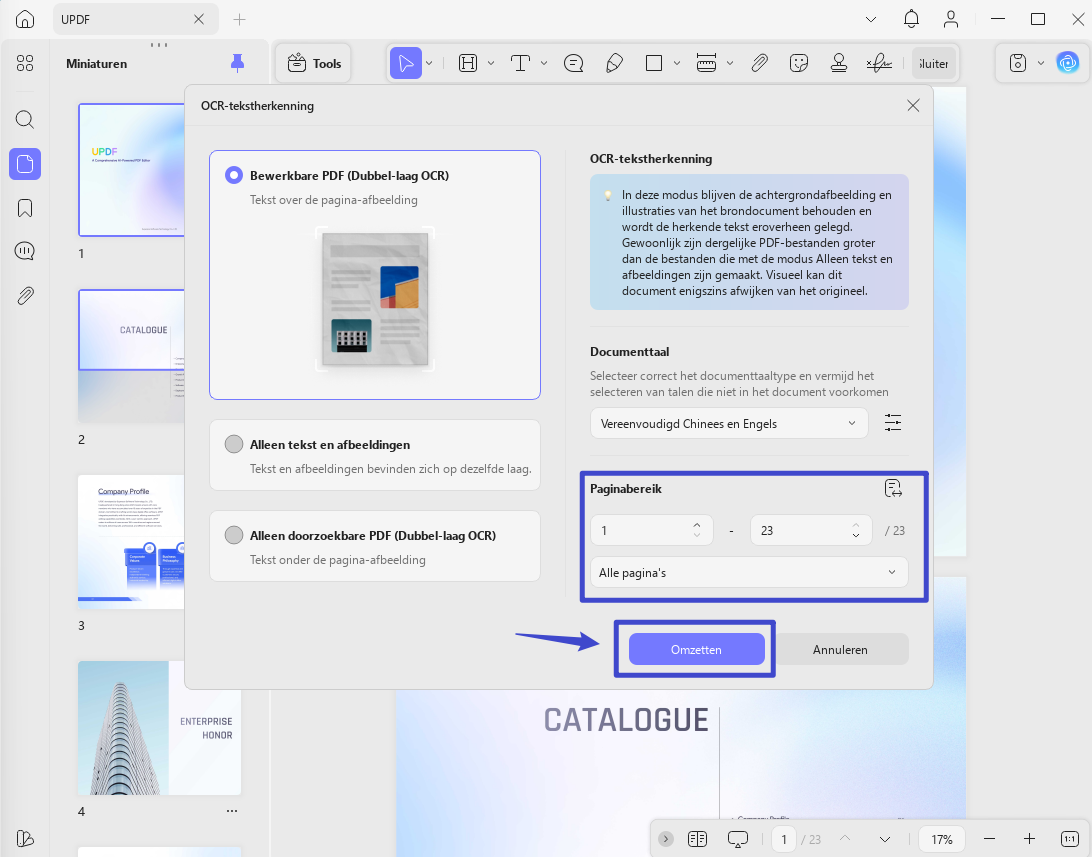1092x857 pixels.
Task: Open the bookmarks panel icon
Action: coord(25,208)
